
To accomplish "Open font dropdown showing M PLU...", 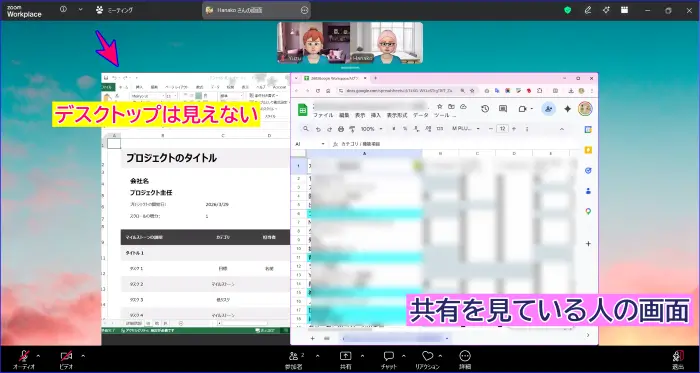I will pos(466,129).
